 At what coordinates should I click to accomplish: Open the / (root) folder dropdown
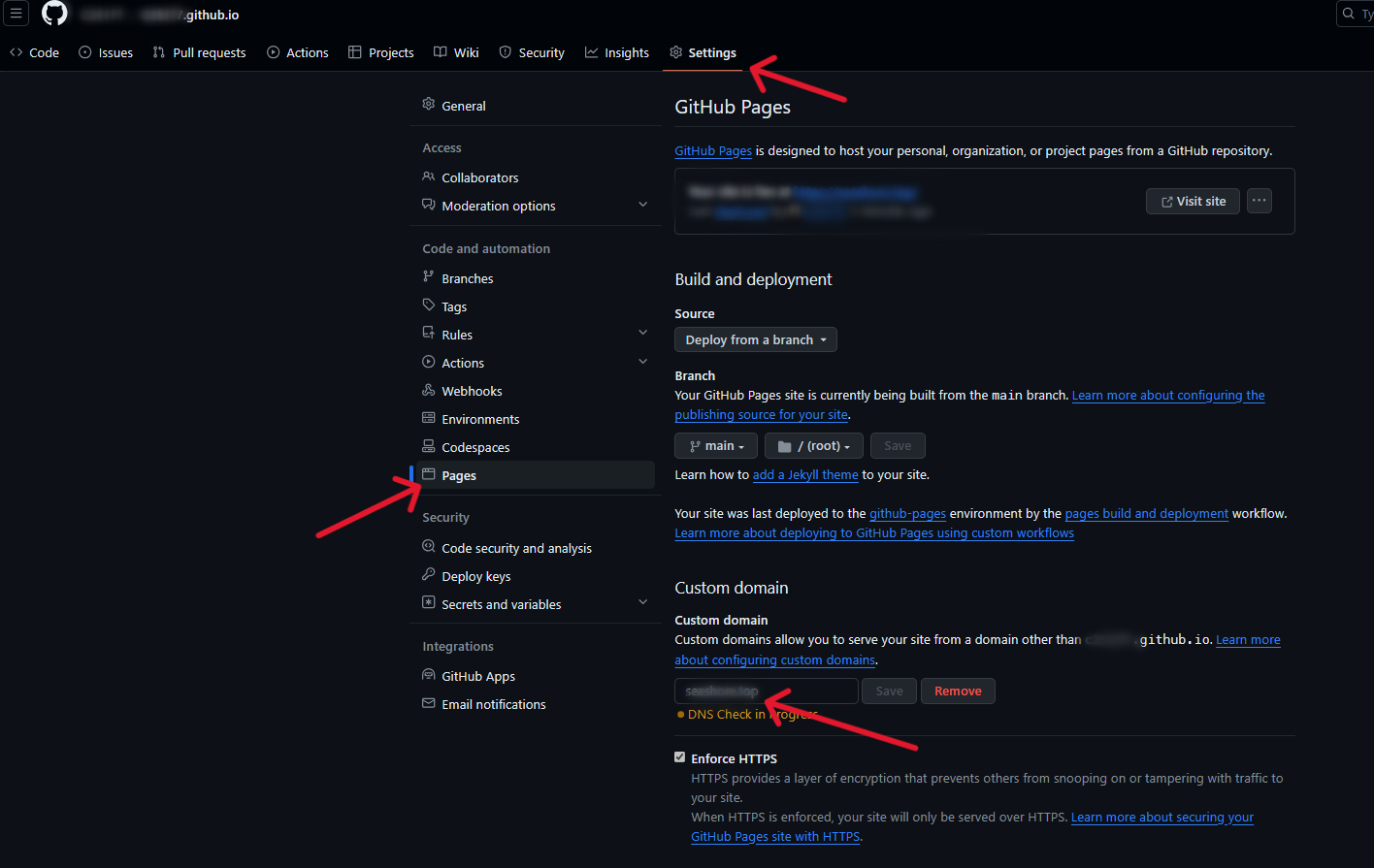click(x=813, y=446)
